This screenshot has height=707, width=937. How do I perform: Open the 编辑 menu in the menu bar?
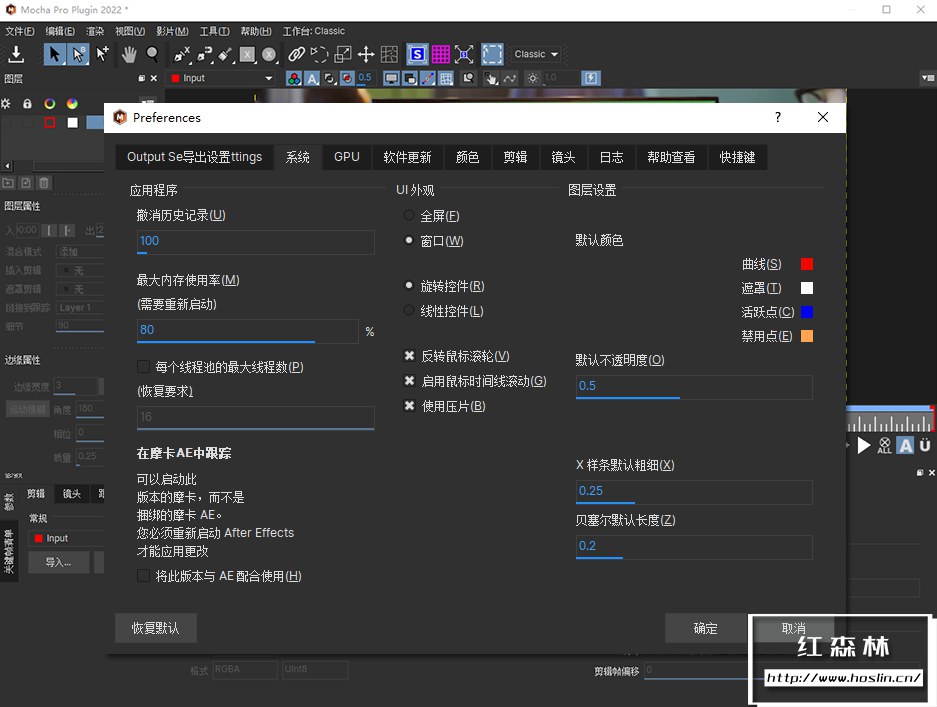point(58,30)
